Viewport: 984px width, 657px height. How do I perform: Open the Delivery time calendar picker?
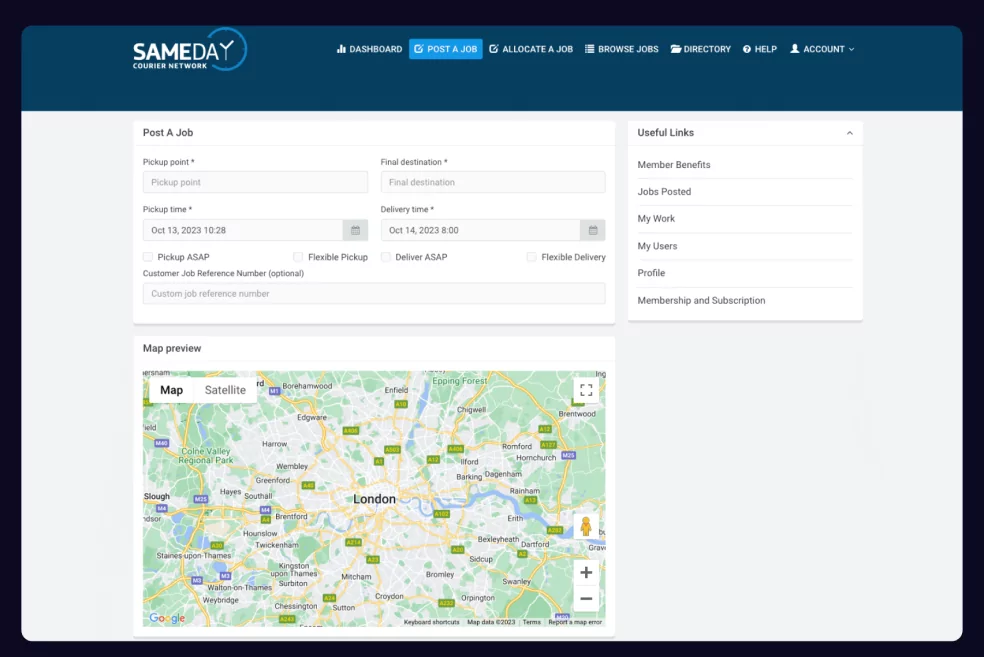point(593,230)
